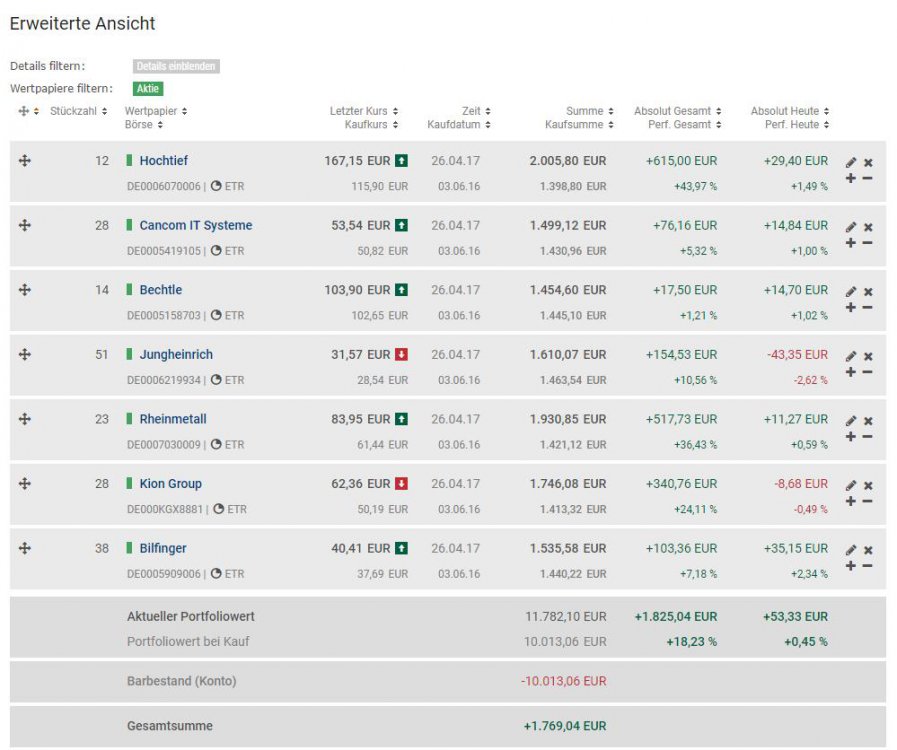Click the minus icon in Jungheinrich row

click(x=867, y=372)
